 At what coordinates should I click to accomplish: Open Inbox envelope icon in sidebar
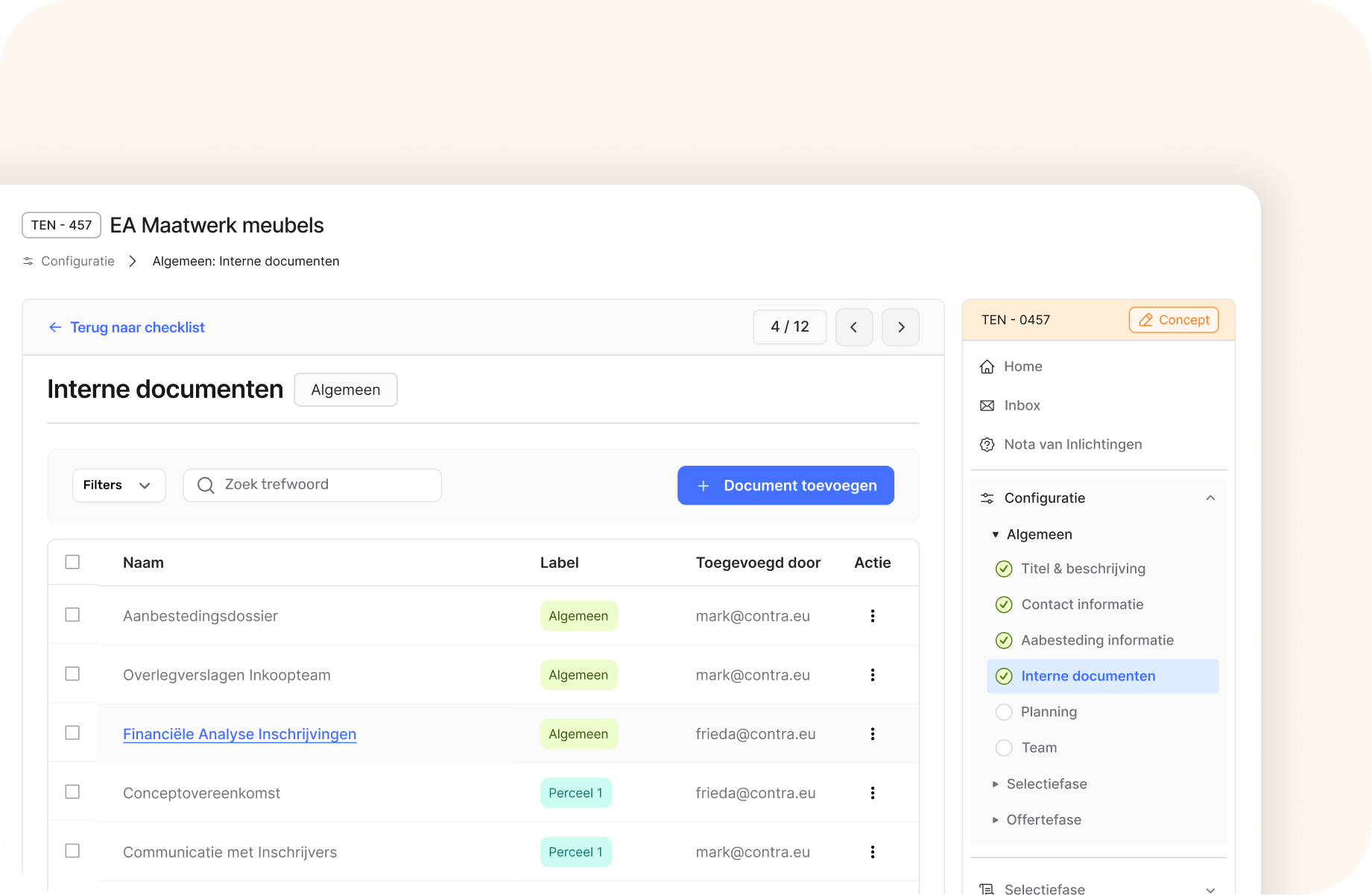987,405
